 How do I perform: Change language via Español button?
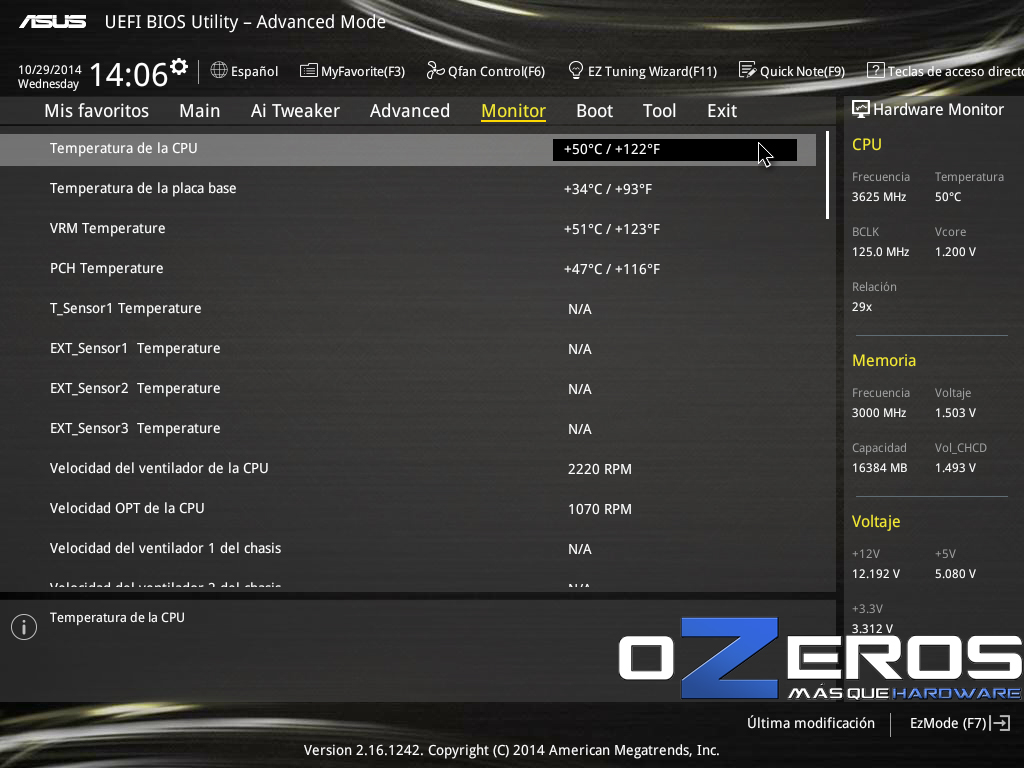tap(245, 71)
